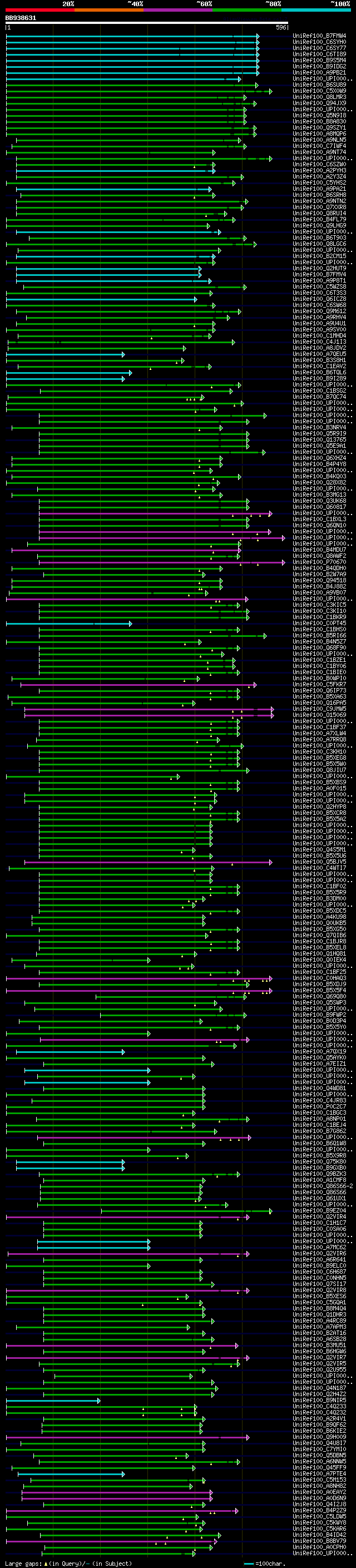This screenshot has width=356, height=1568.
Task: Select hit label UniRef100_B9S5M4
Action: [319, 60]
